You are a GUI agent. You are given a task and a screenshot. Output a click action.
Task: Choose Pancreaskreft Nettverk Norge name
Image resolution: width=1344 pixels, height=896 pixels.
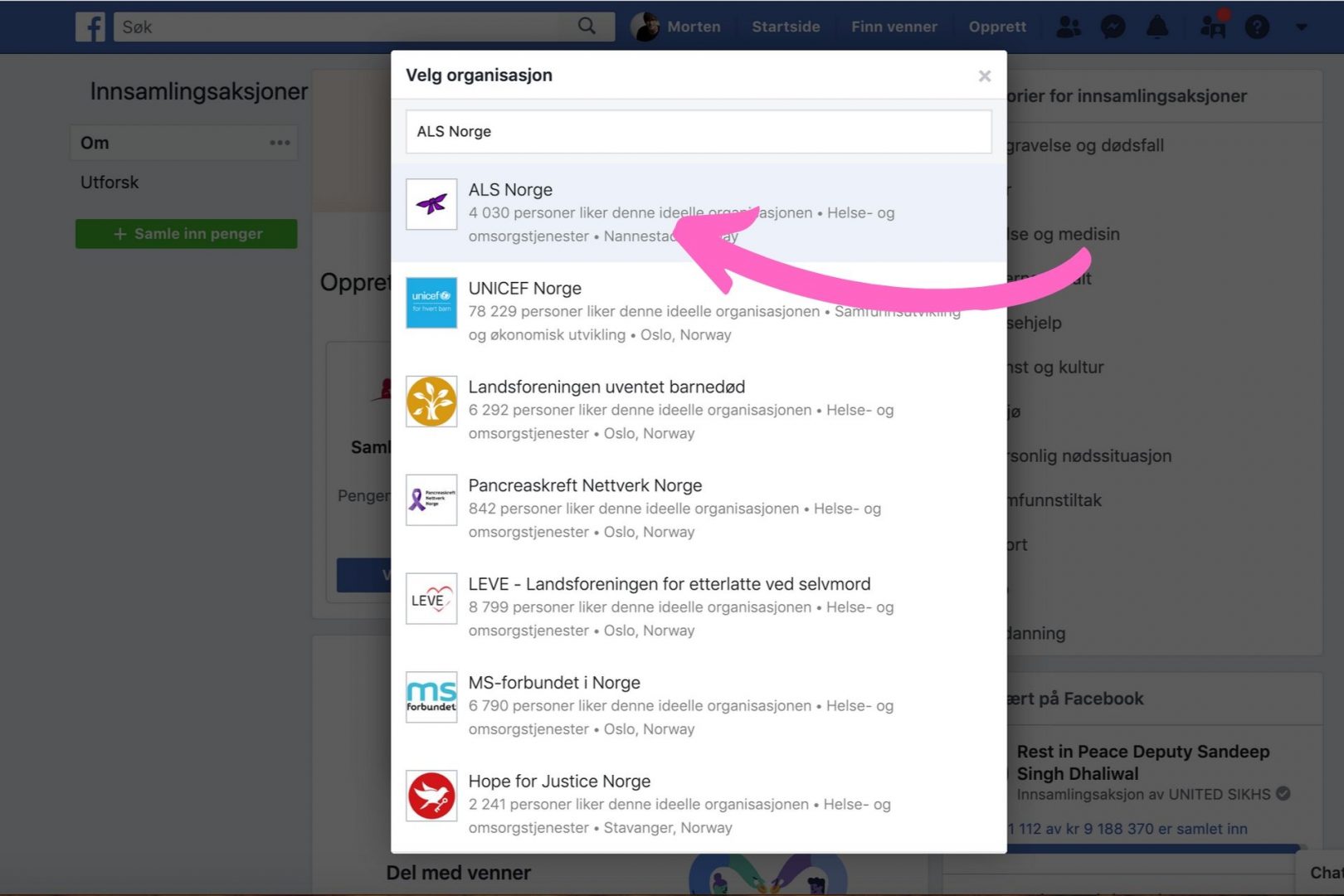pos(585,485)
